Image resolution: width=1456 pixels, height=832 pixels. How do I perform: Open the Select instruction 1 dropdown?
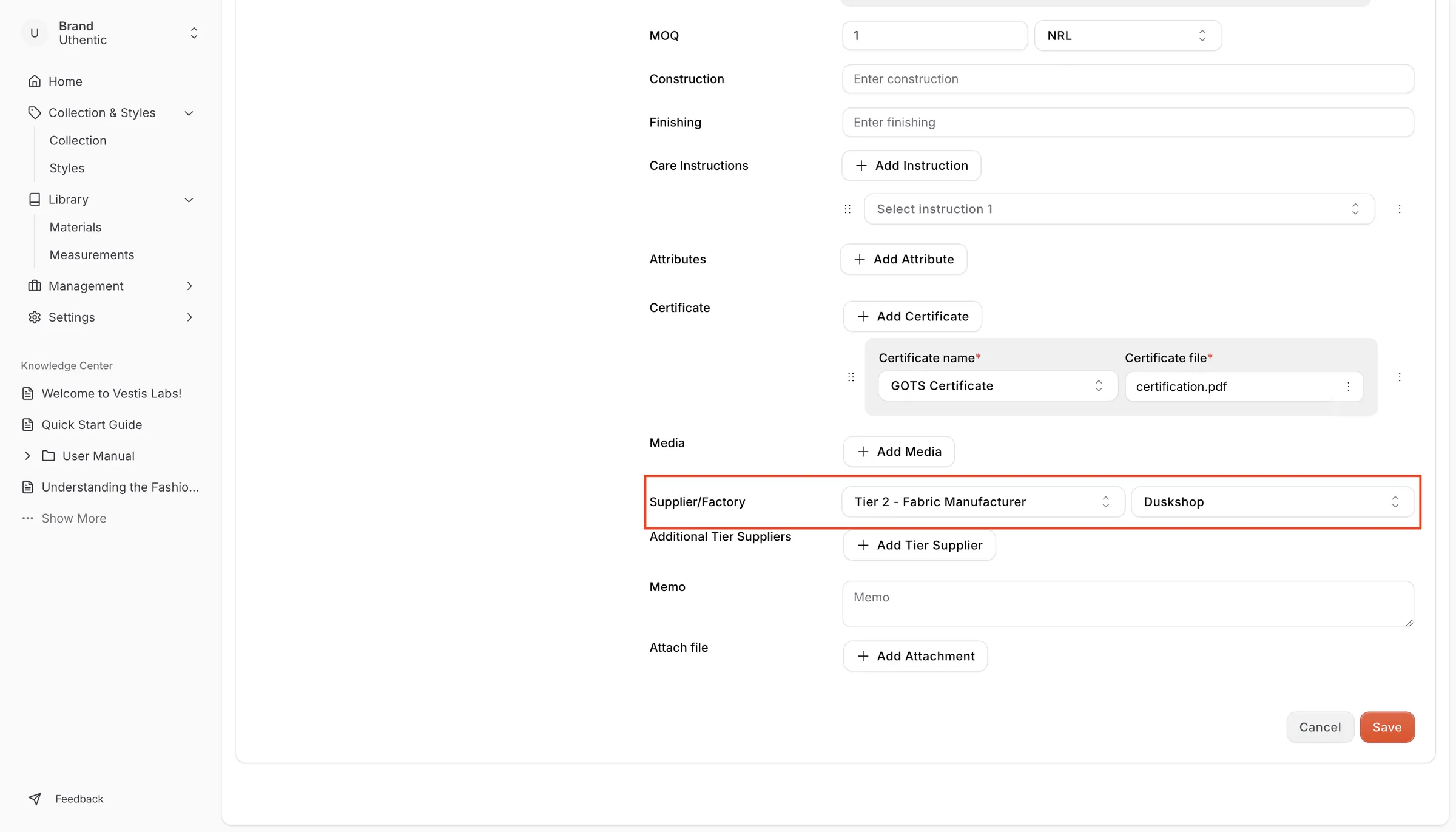[x=1119, y=209]
